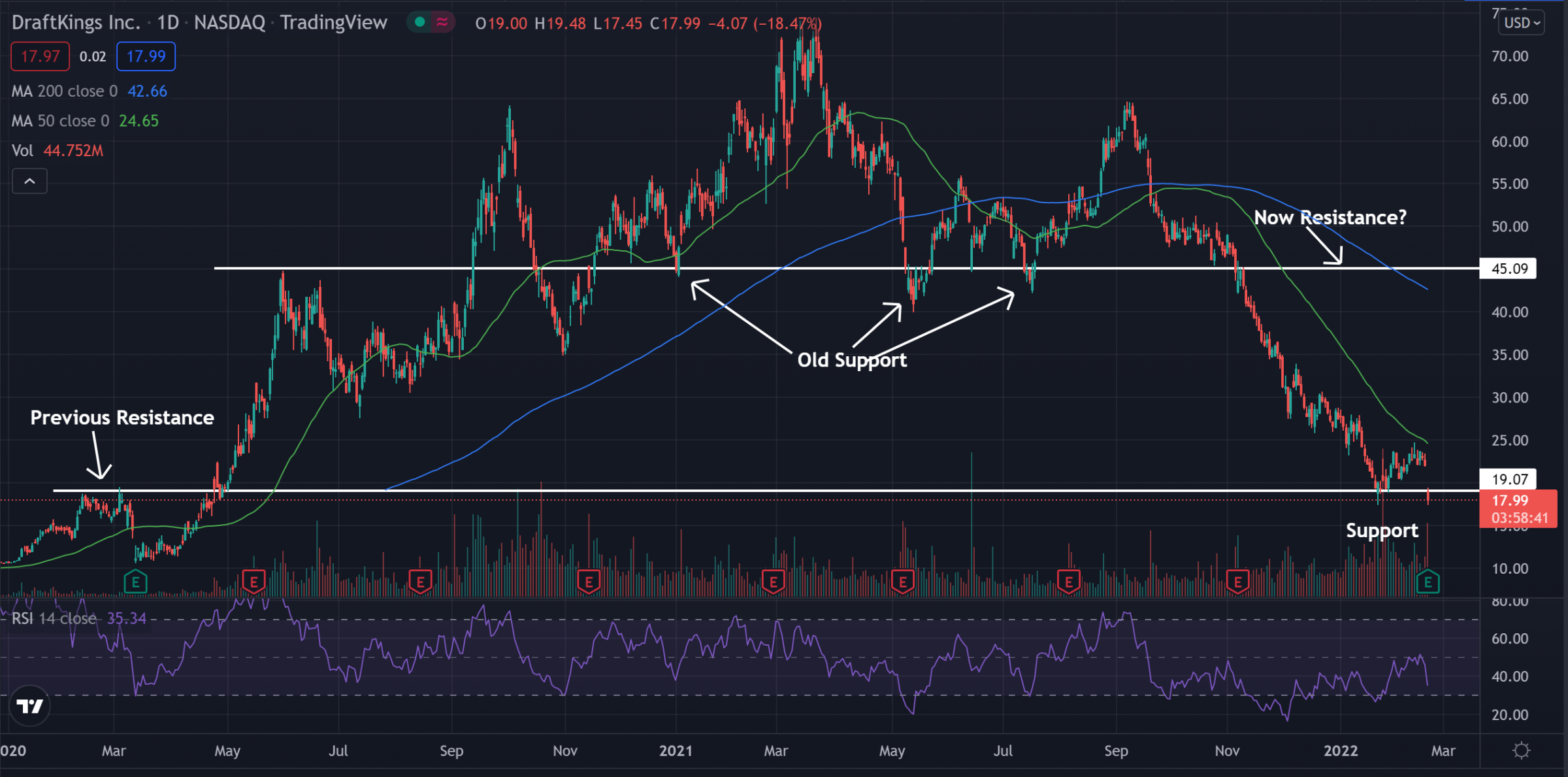This screenshot has height=777, width=1568.
Task: Open the red earnings marker near May 2021
Action: pos(903,581)
